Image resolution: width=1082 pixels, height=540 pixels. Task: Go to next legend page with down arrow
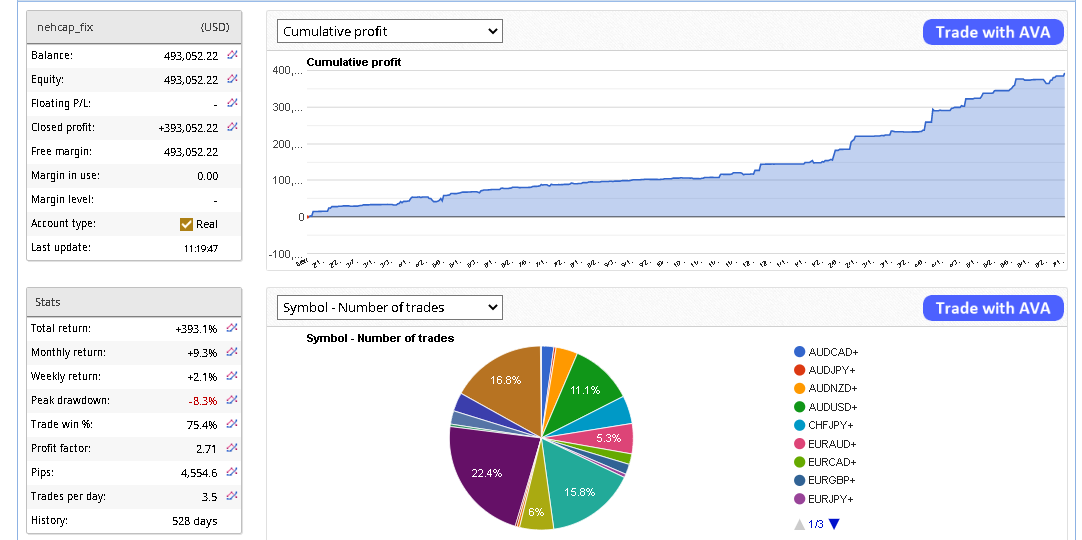point(834,524)
